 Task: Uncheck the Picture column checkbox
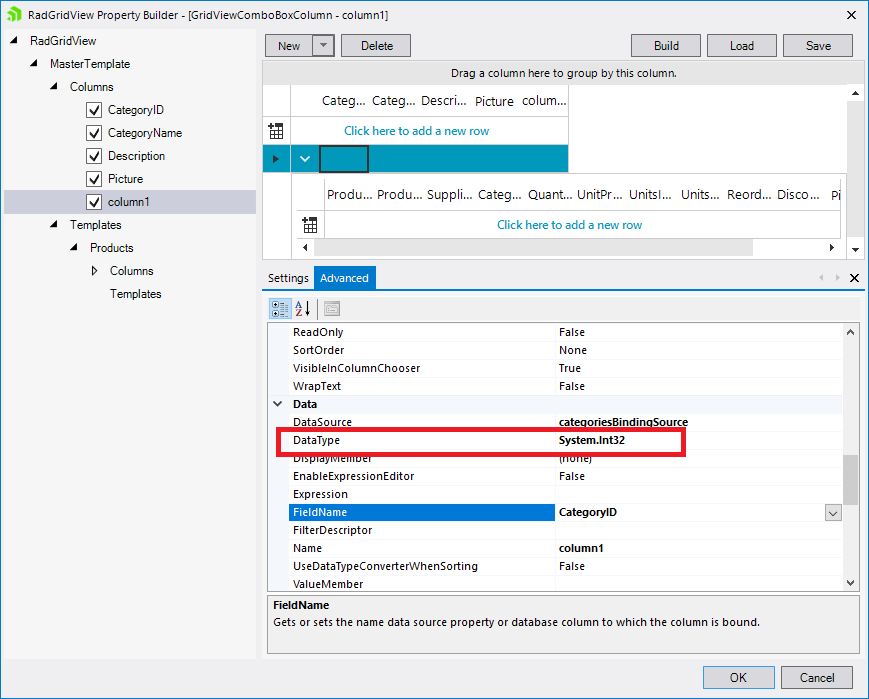click(94, 179)
